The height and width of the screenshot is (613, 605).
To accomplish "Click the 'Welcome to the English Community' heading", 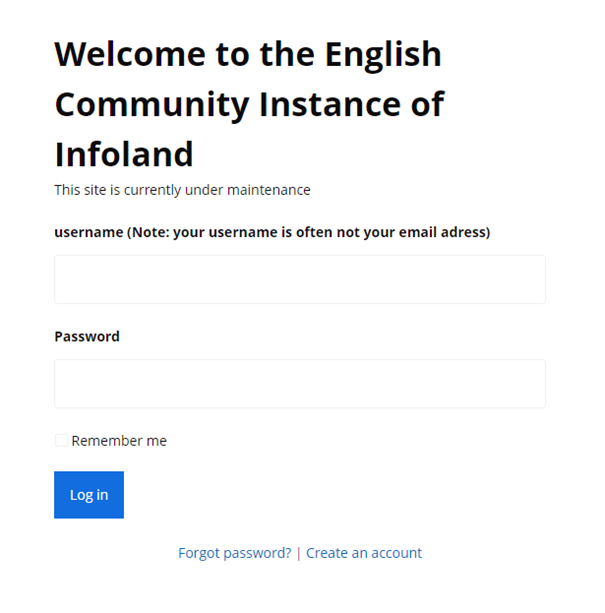I will tap(249, 104).
